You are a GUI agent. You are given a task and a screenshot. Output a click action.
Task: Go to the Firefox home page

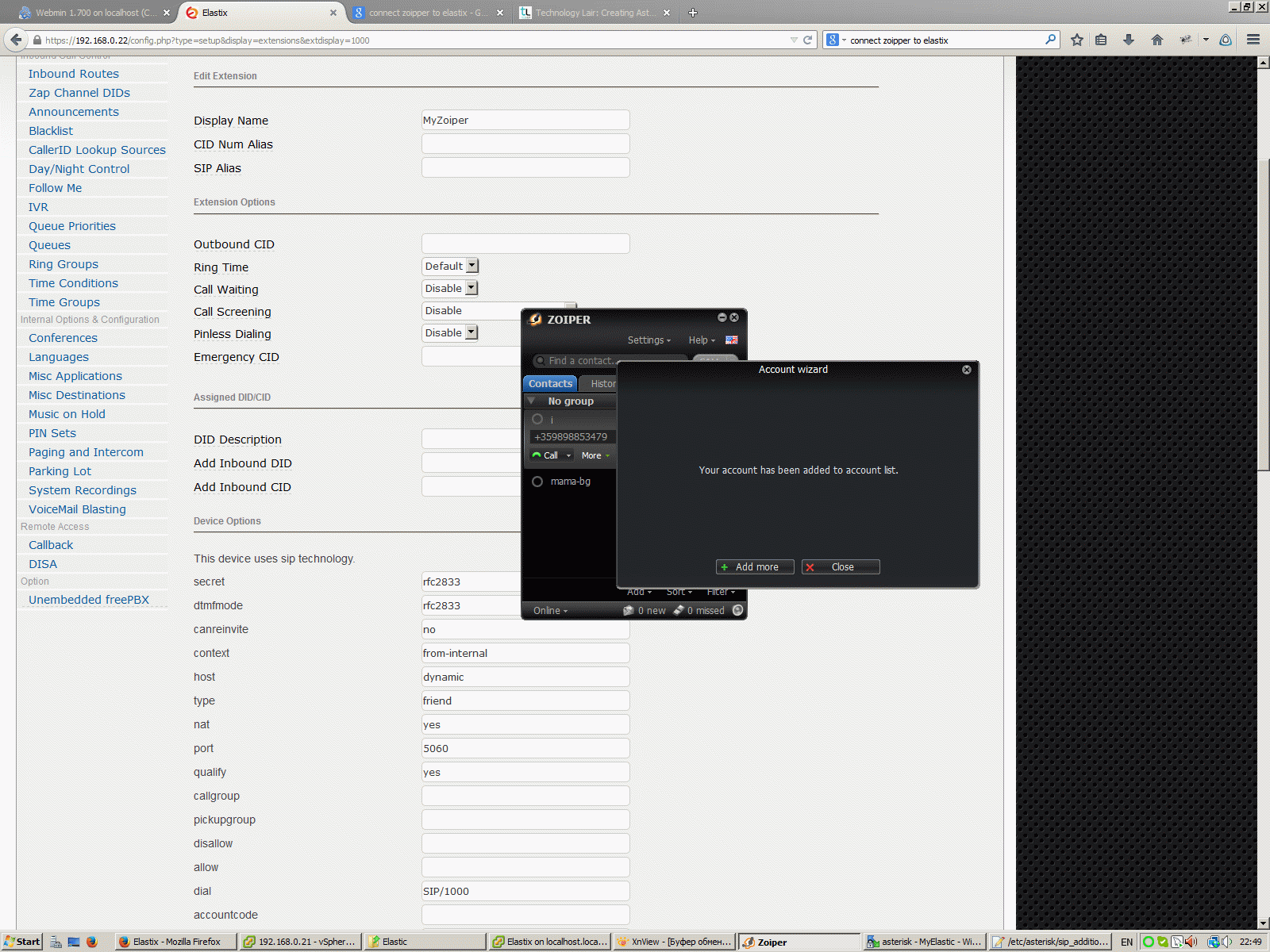click(x=1157, y=40)
